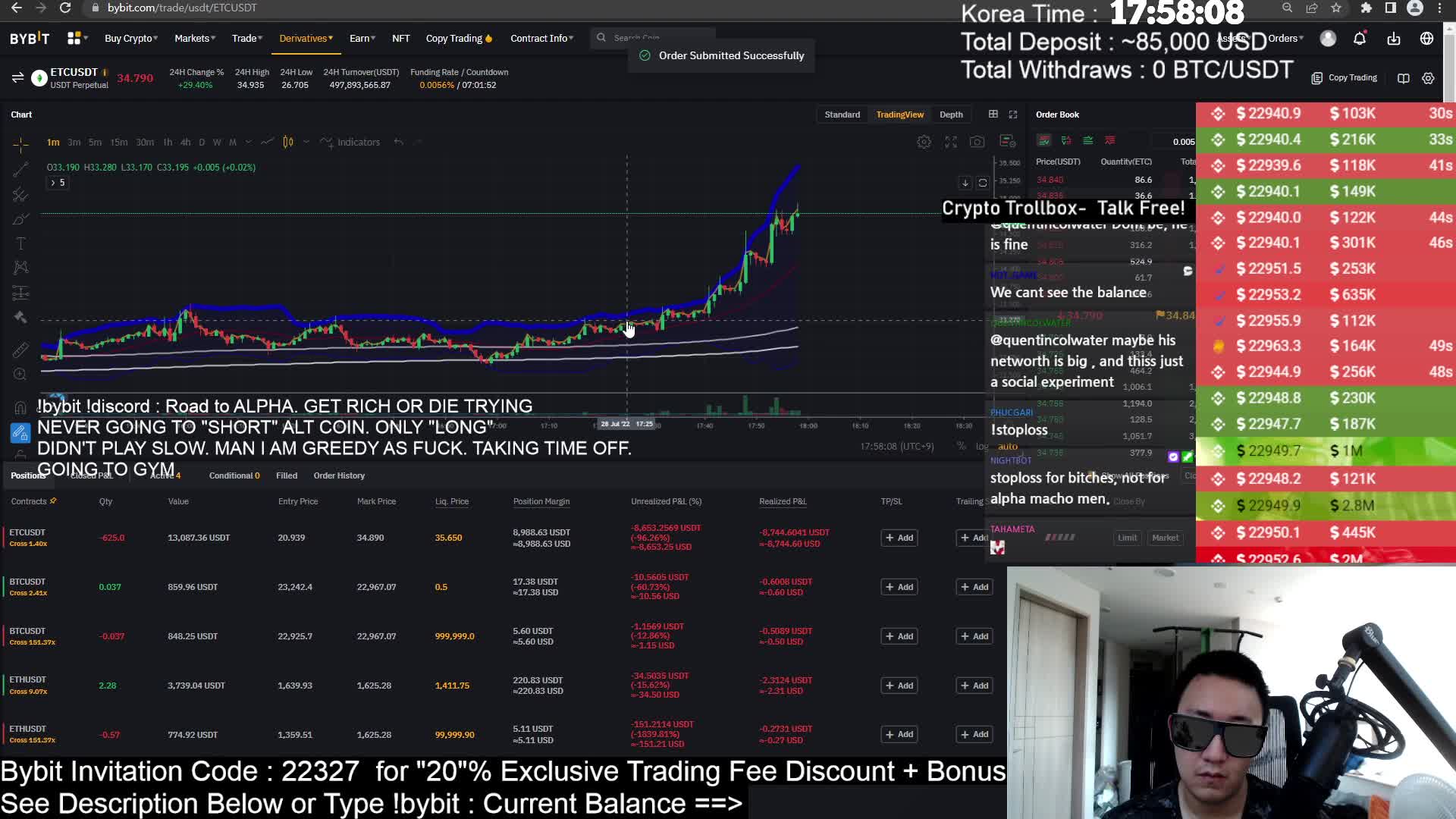Screen dimensions: 1456x819
Task: Add TP/SL for ETCUSDT position
Action: click(899, 538)
